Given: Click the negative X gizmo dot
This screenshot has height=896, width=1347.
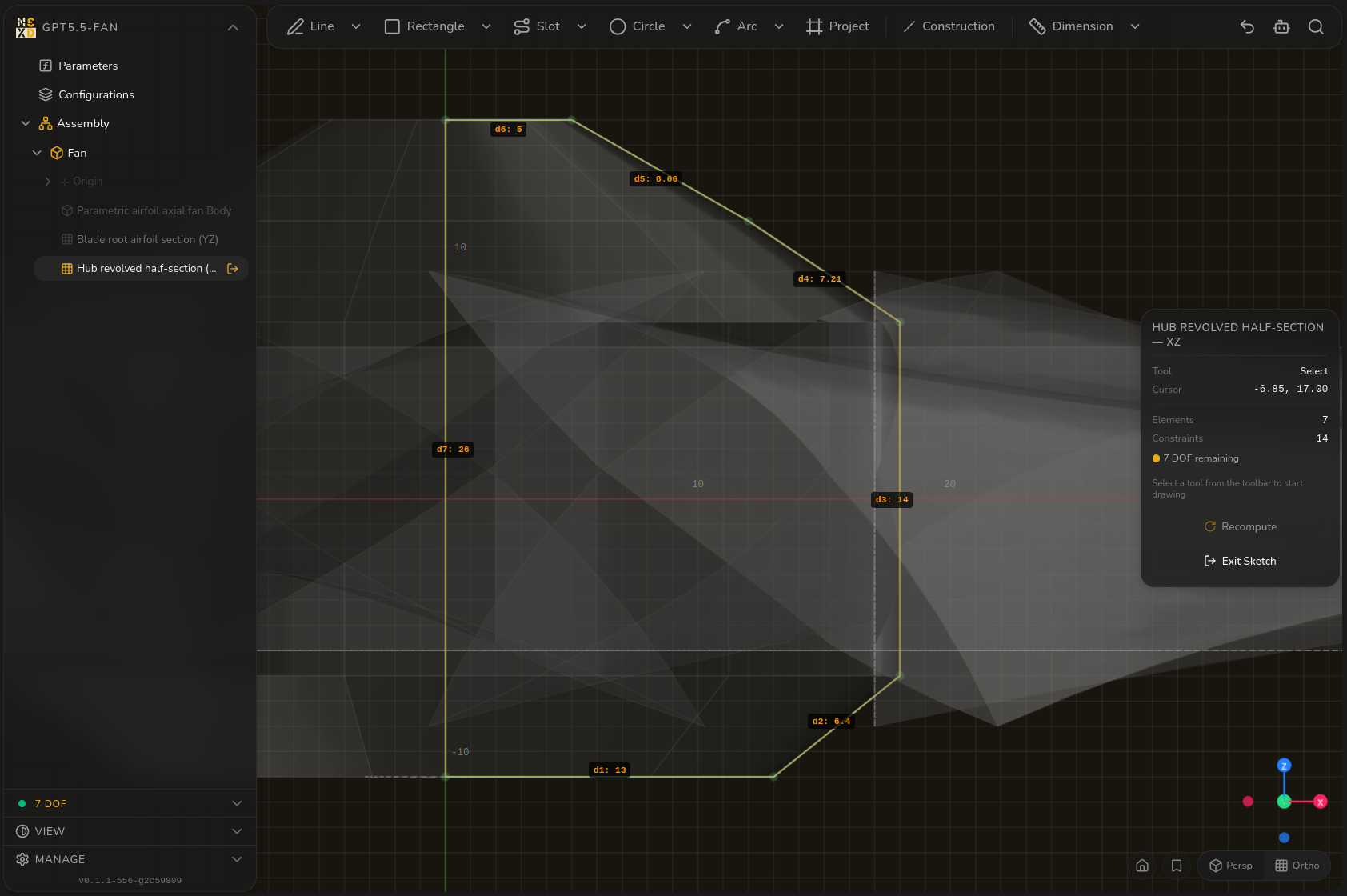Looking at the screenshot, I should tap(1248, 802).
